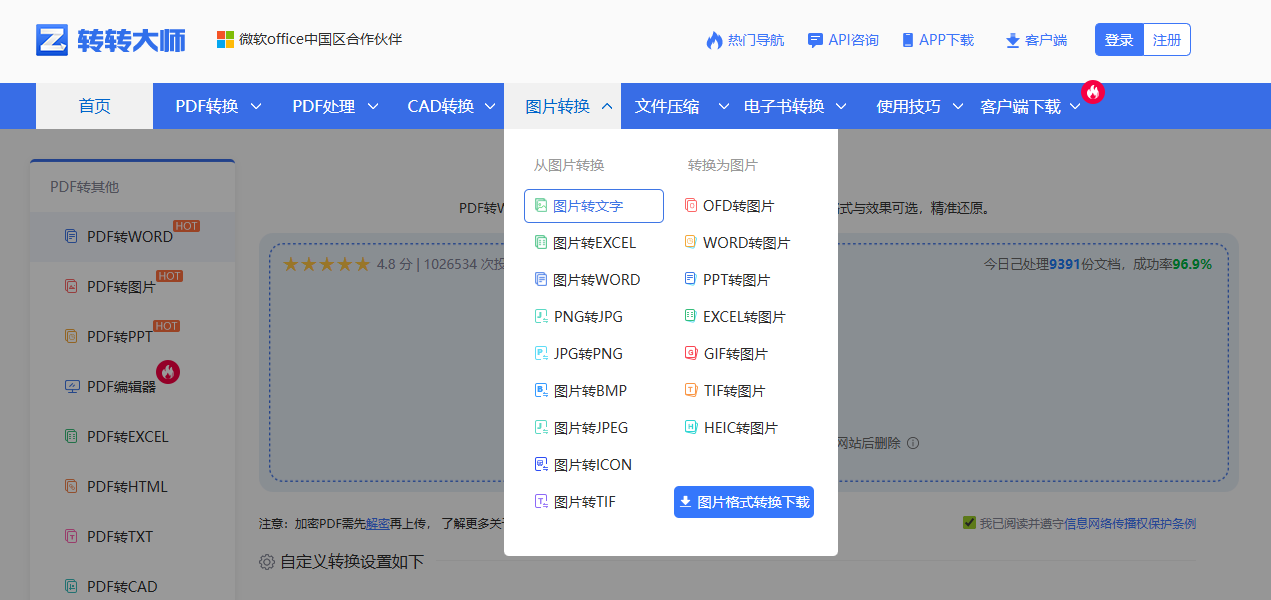Image resolution: width=1271 pixels, height=600 pixels.
Task: Open the 信息网络传播权保护条例 link
Action: pos(1130,523)
